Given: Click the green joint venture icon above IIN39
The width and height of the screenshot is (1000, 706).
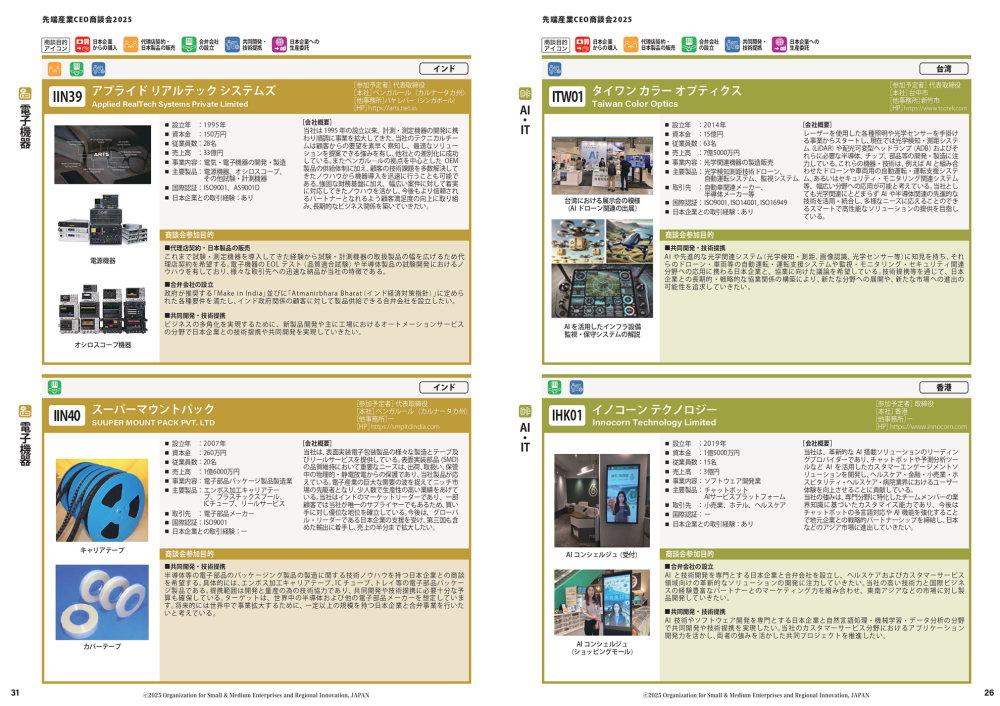Looking at the screenshot, I should (x=75, y=69).
